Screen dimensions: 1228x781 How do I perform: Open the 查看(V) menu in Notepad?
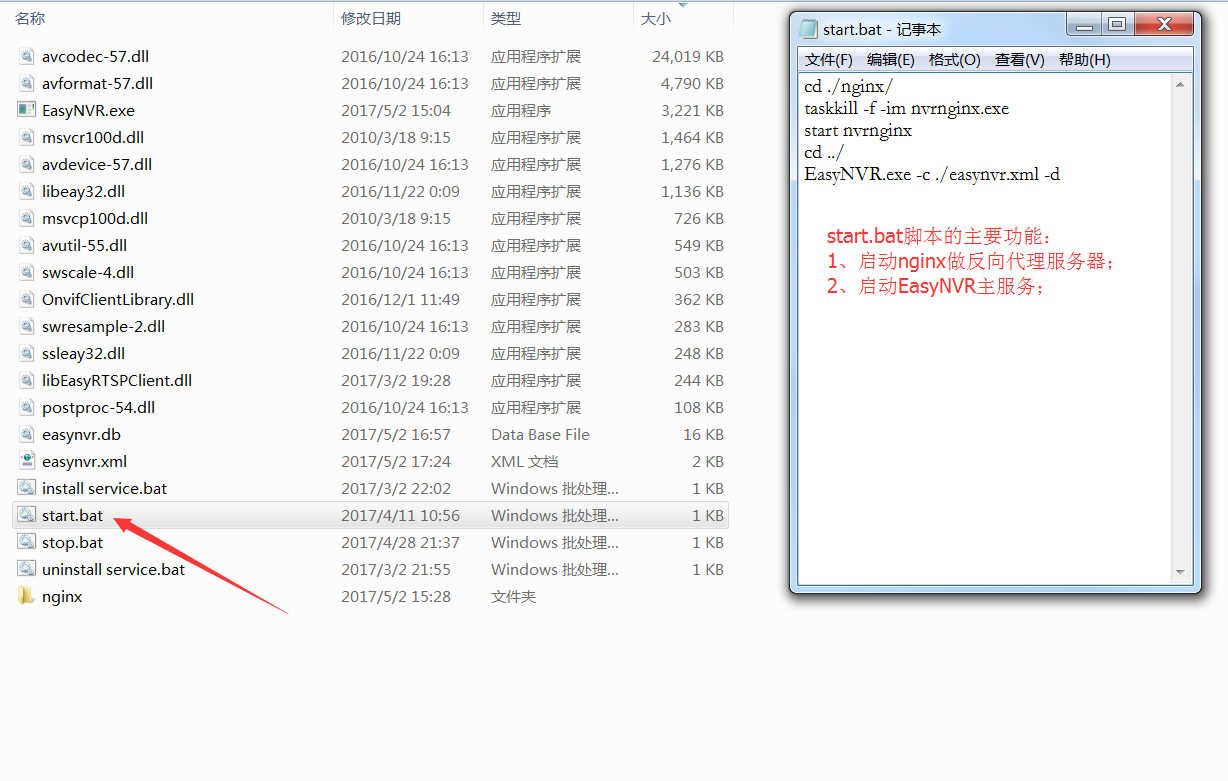(1019, 60)
